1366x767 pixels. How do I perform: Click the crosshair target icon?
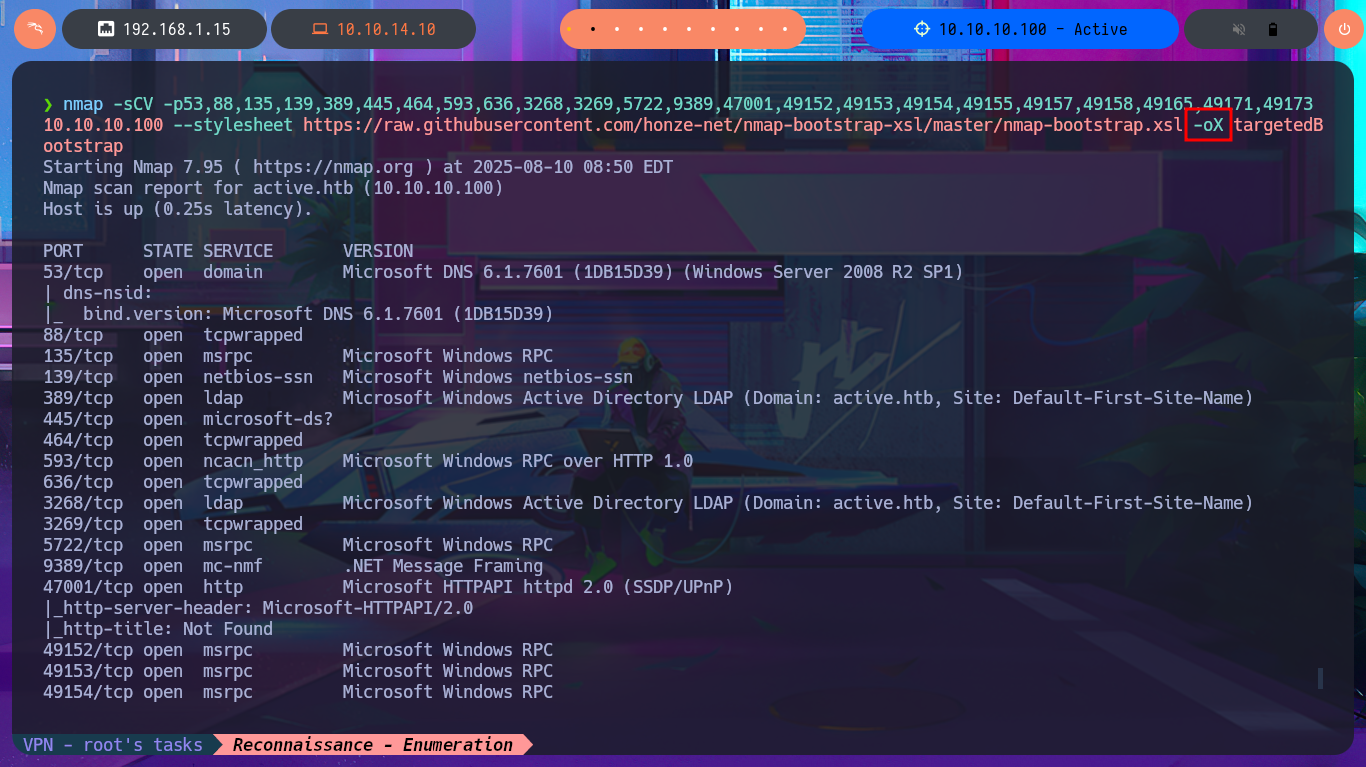tap(922, 29)
